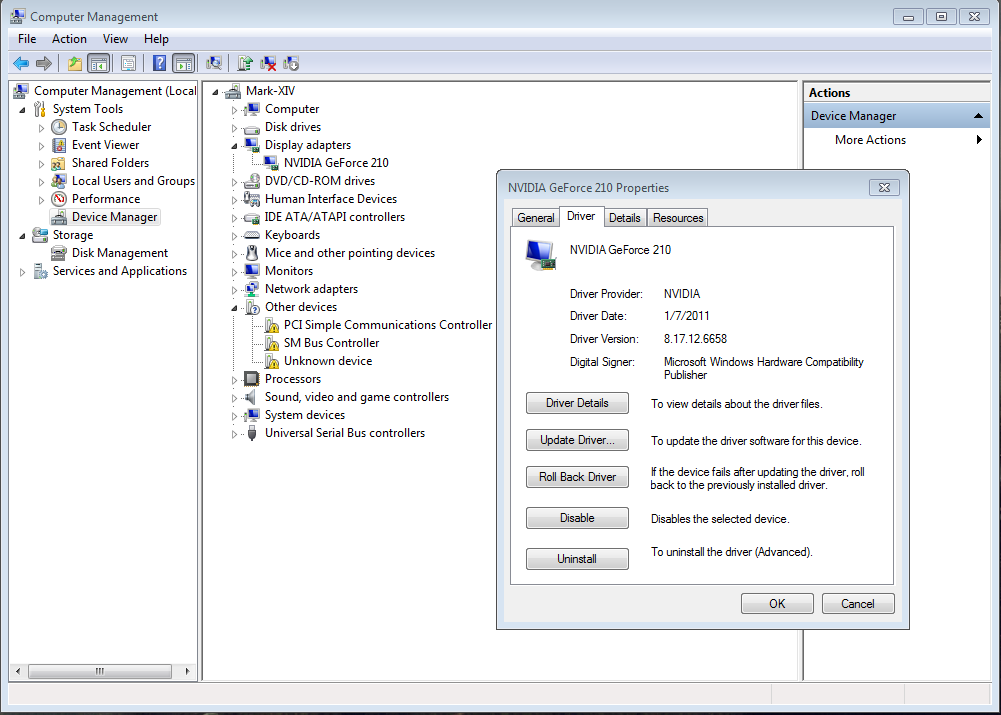Click the Task Scheduler clock icon

click(59, 127)
